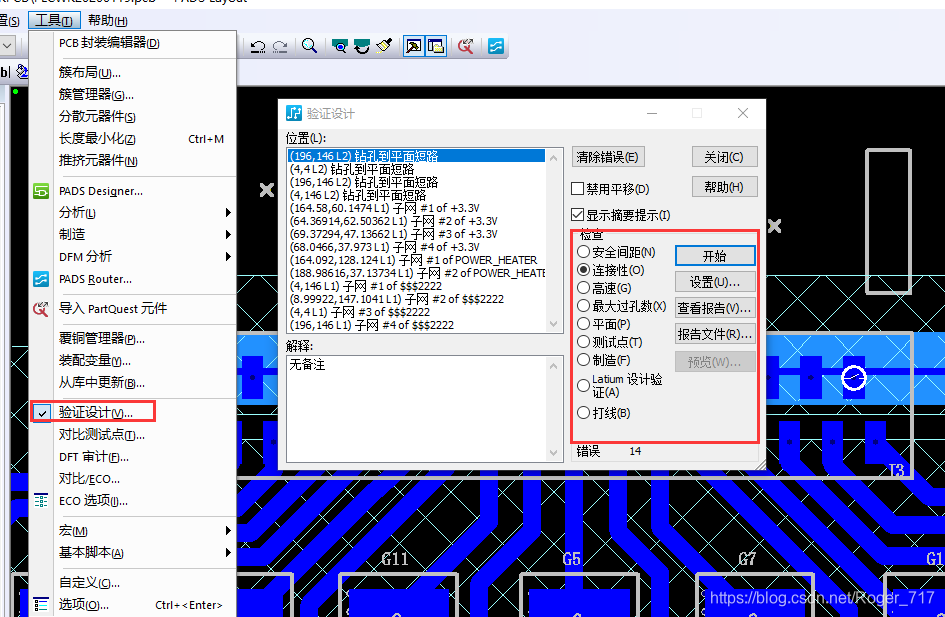Select the Zoom magnifier tool
945x617 pixels.
click(x=309, y=46)
